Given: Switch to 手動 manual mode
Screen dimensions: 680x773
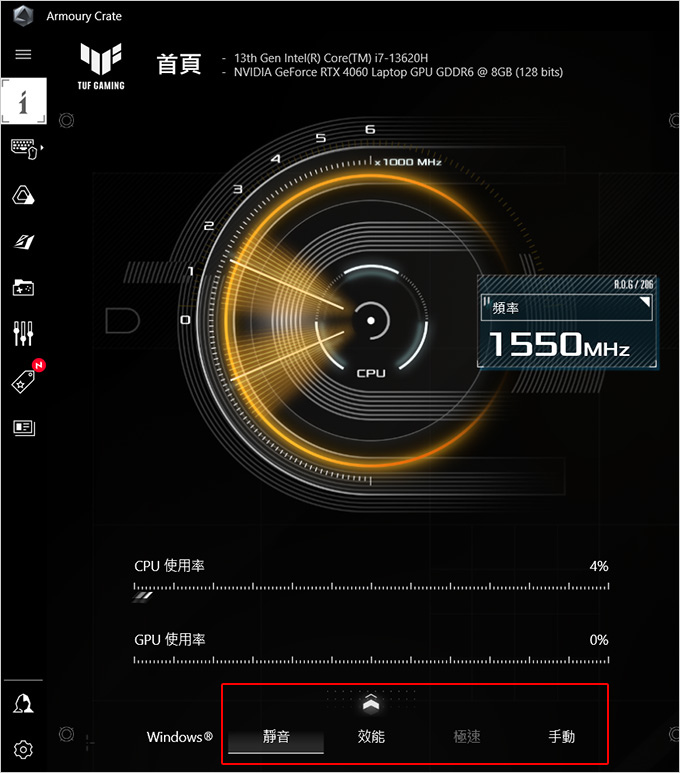Looking at the screenshot, I should [562, 737].
